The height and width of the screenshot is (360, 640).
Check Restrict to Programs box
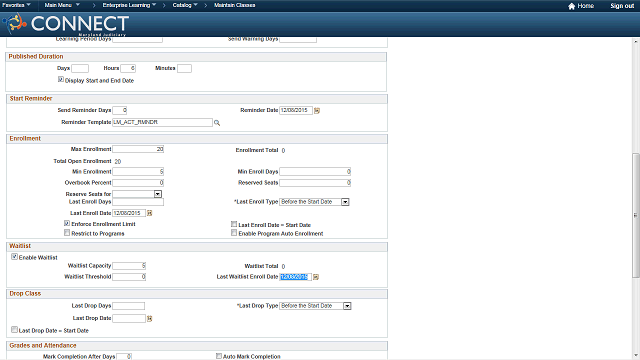tap(67, 233)
